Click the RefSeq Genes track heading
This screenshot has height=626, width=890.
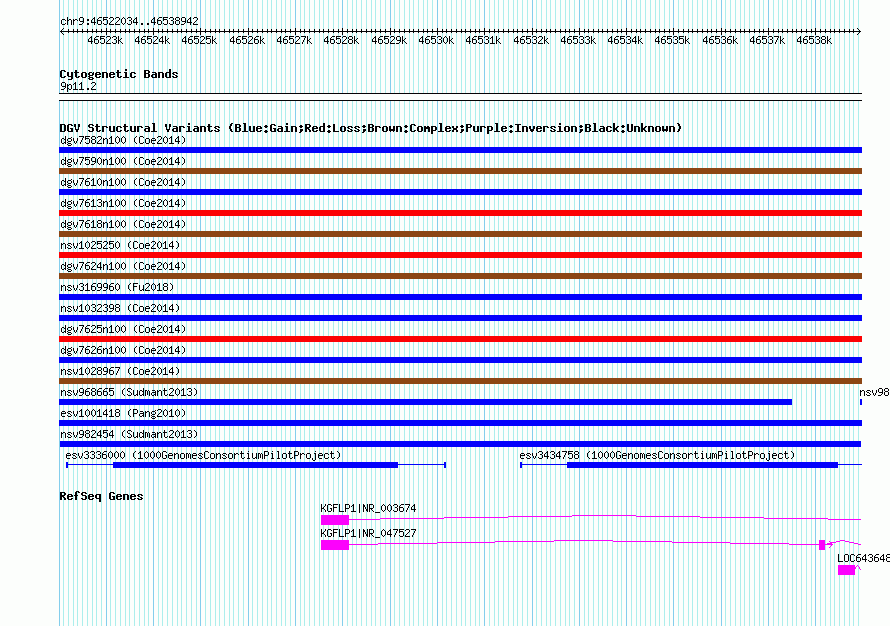[101, 496]
